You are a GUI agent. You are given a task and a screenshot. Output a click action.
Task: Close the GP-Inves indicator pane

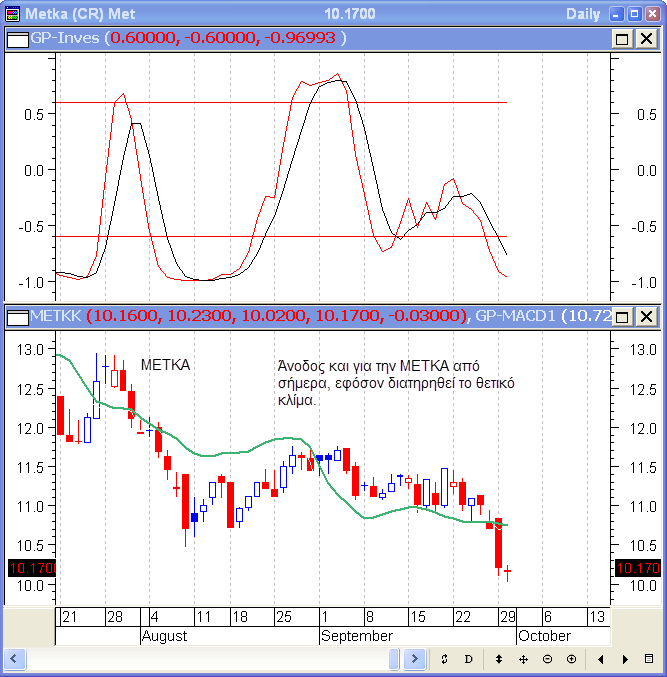[646, 38]
